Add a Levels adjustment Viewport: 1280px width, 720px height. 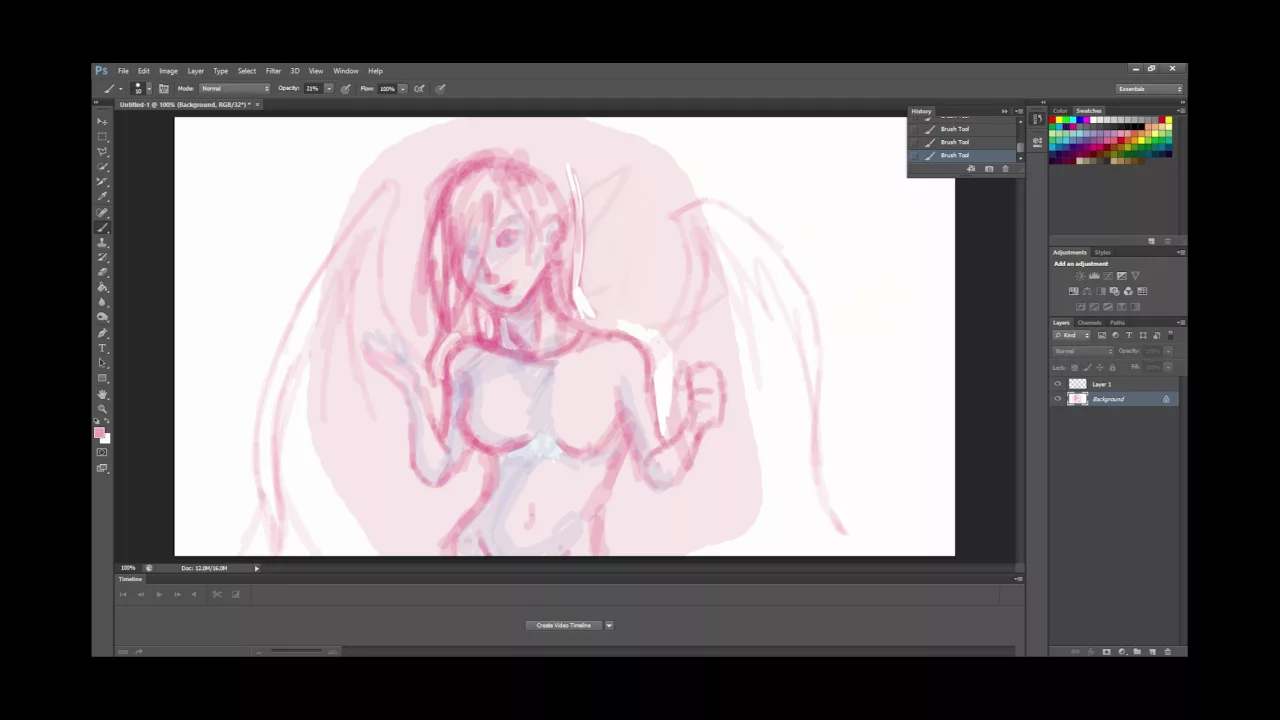1094,275
